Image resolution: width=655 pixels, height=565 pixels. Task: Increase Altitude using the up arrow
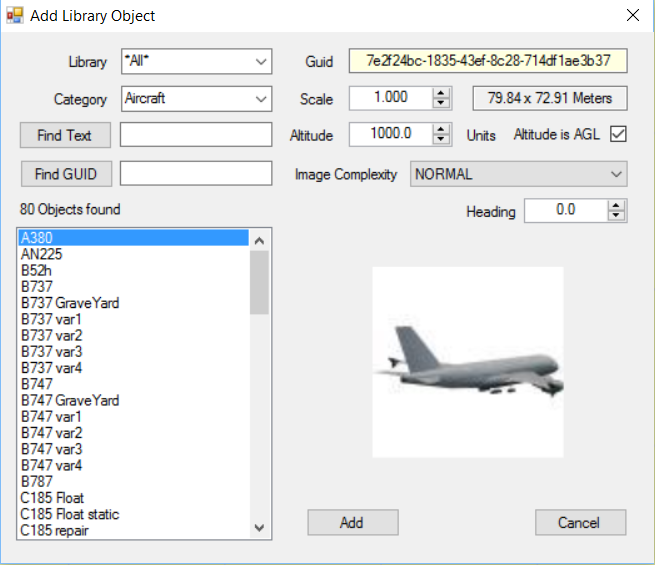pyautogui.click(x=441, y=130)
